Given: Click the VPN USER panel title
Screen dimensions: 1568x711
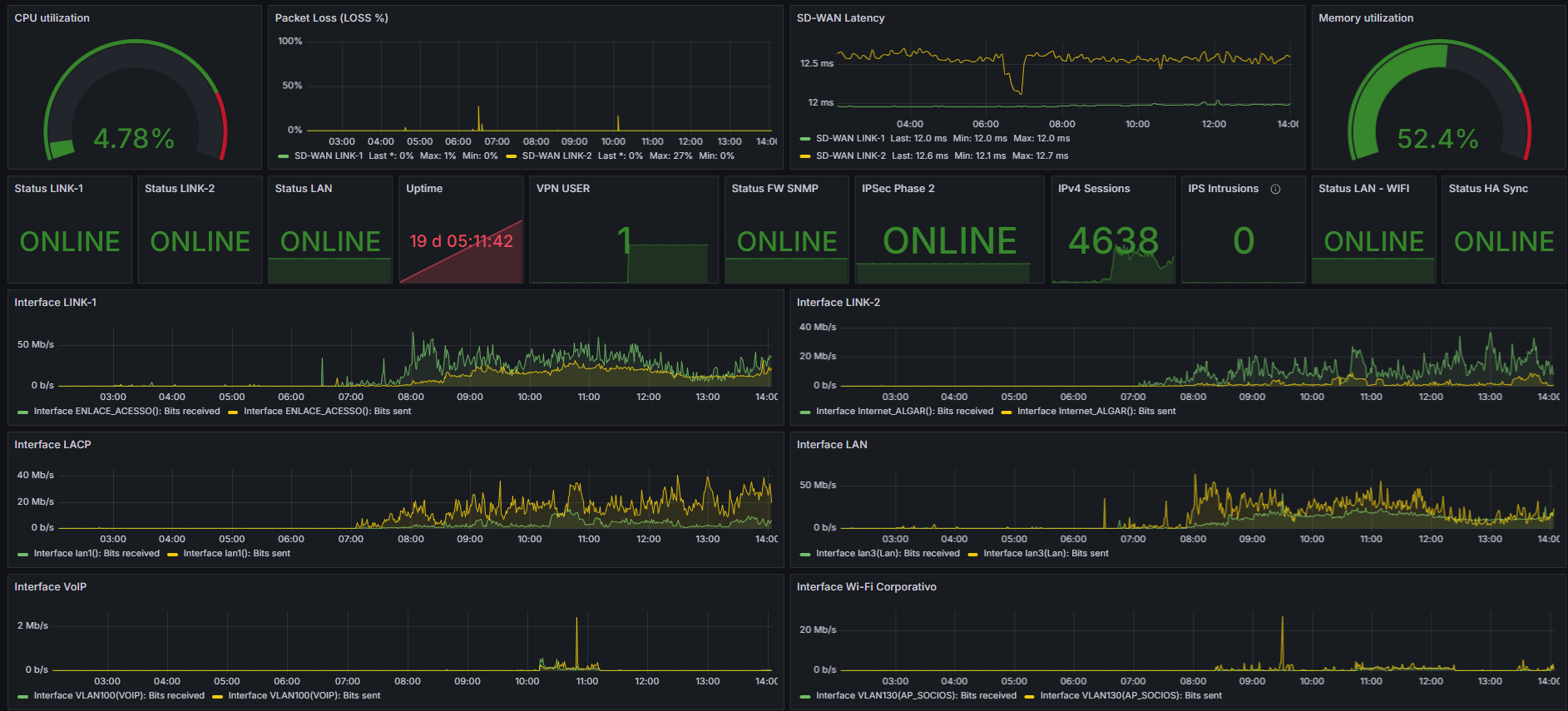Looking at the screenshot, I should click(562, 188).
